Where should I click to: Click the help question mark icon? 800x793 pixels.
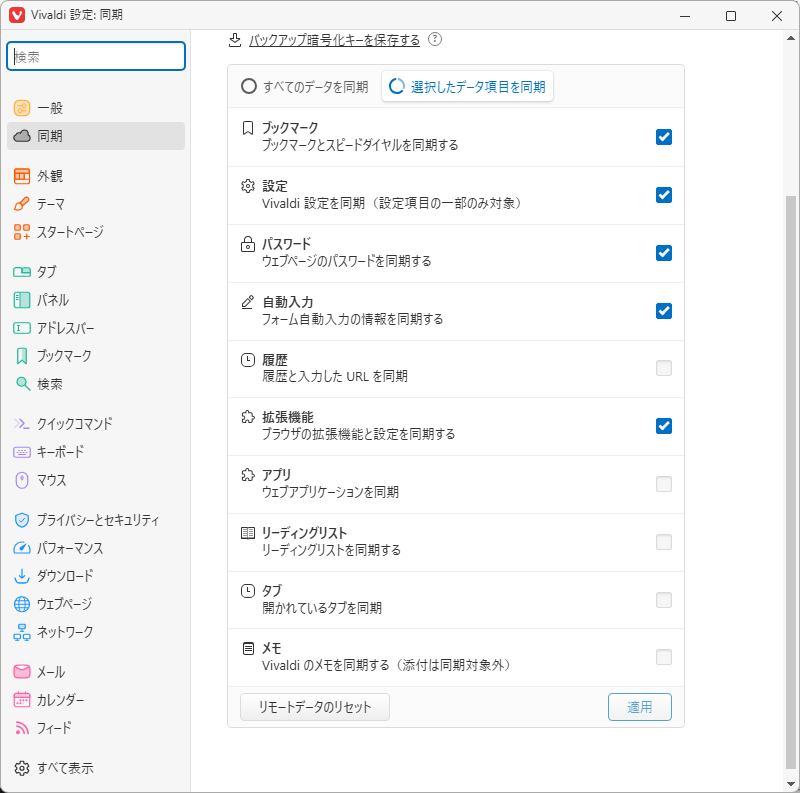point(435,39)
